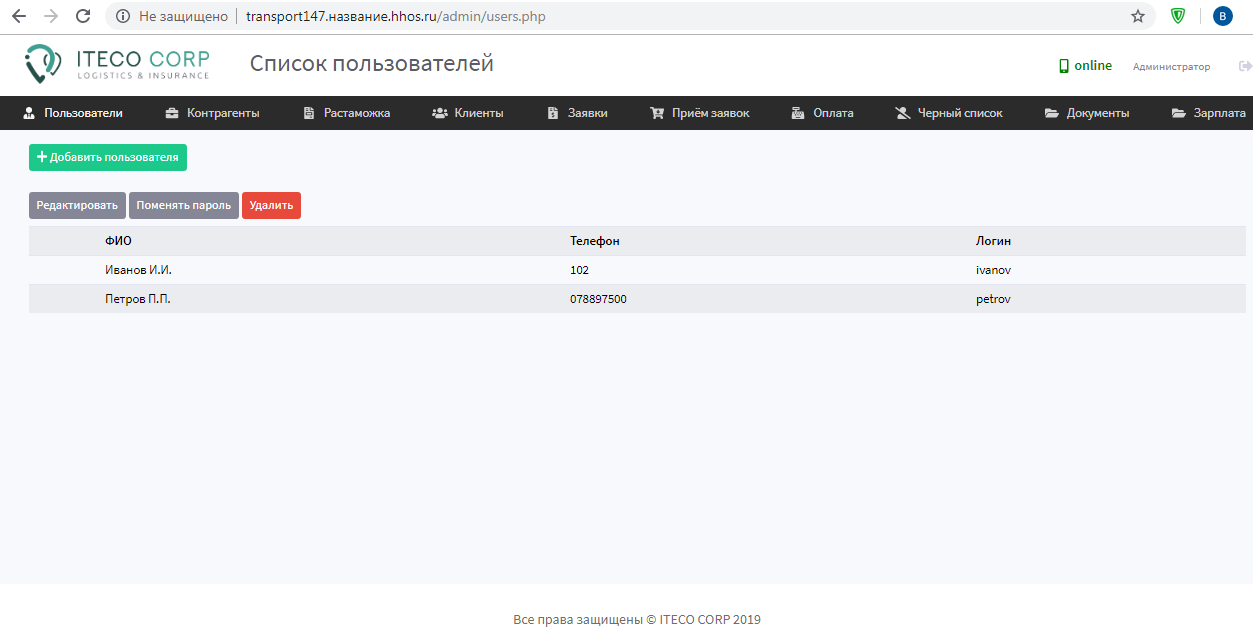Click the Редактировать button

coord(77,205)
